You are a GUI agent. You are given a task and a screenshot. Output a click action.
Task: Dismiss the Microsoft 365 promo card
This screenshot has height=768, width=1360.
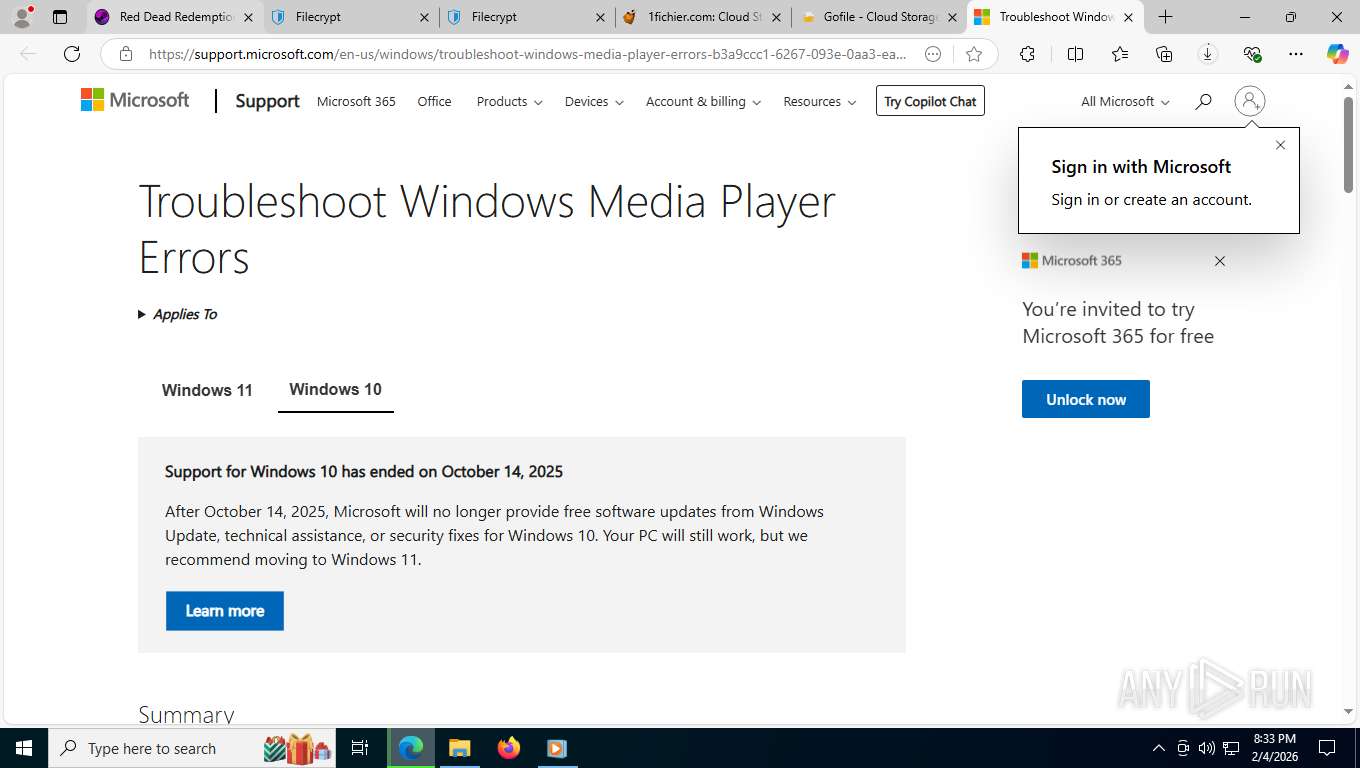(1219, 261)
